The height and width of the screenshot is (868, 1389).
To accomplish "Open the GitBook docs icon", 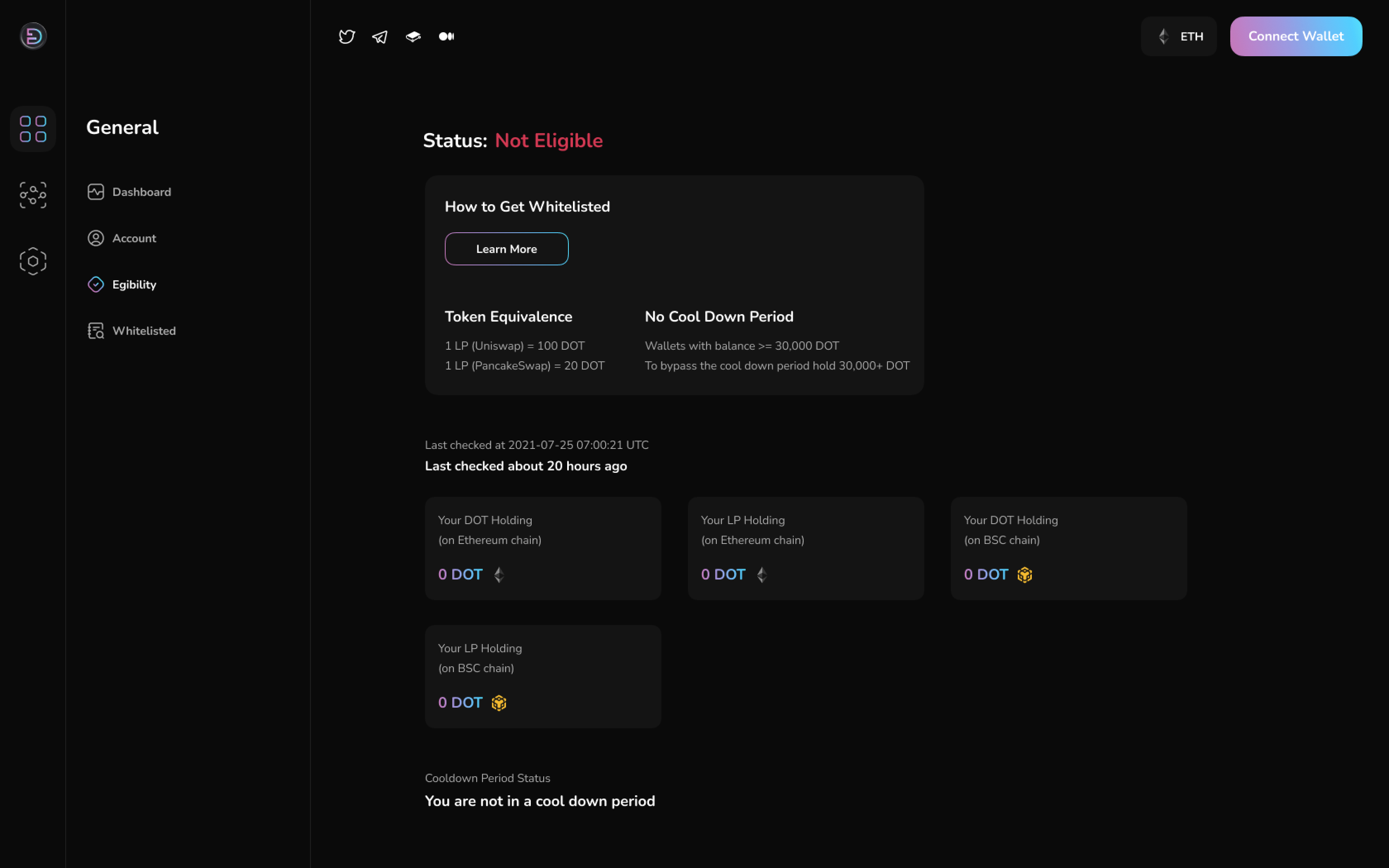I will click(x=413, y=37).
